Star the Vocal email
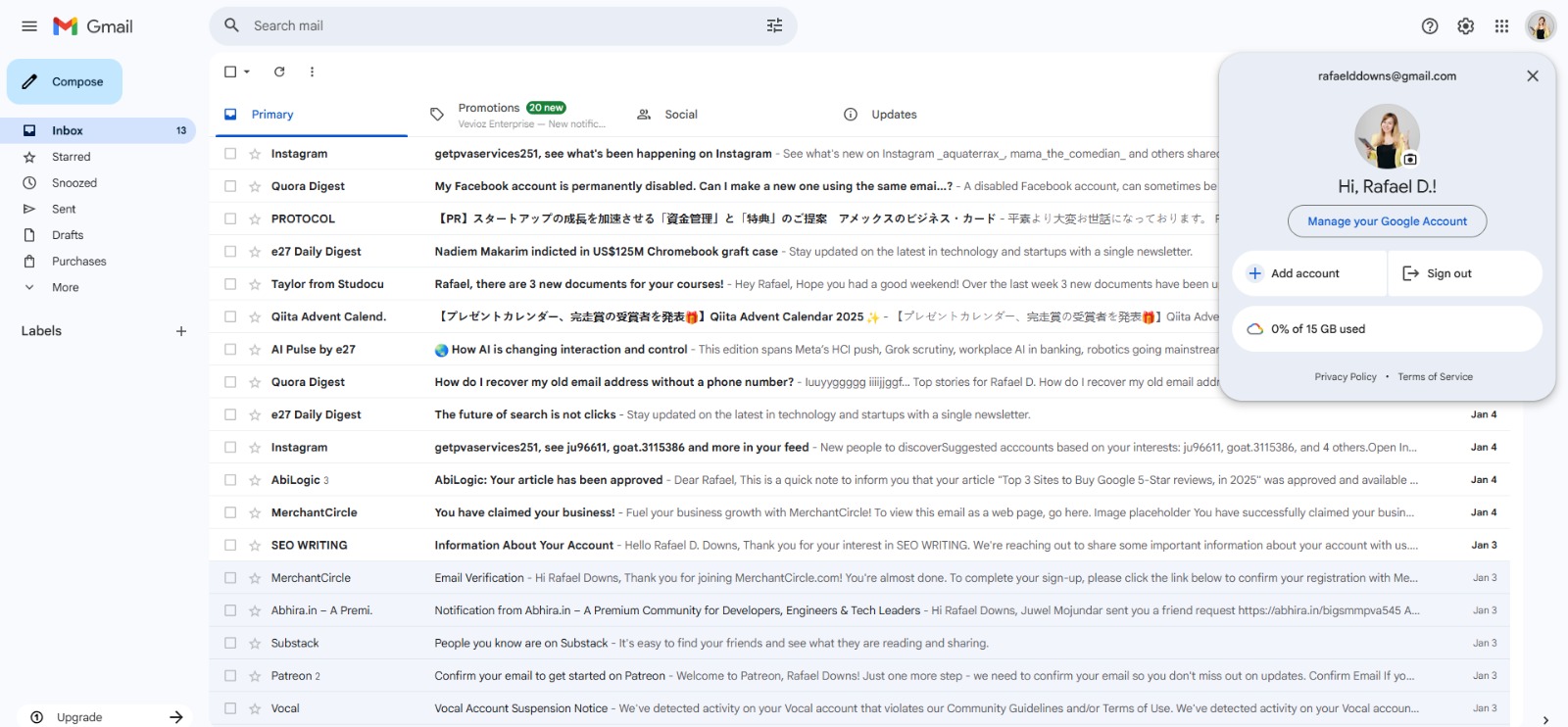Viewport: 1568px width, 727px height. (x=255, y=708)
